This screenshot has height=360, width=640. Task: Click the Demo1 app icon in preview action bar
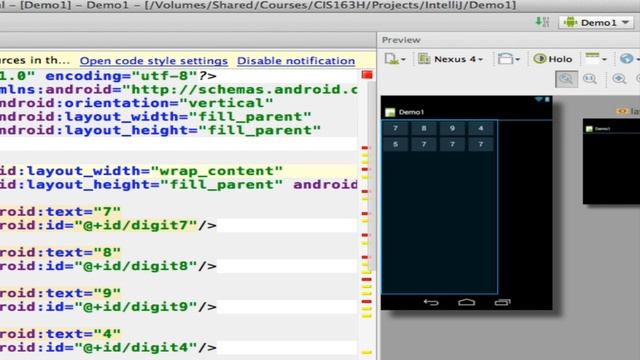pyautogui.click(x=390, y=112)
